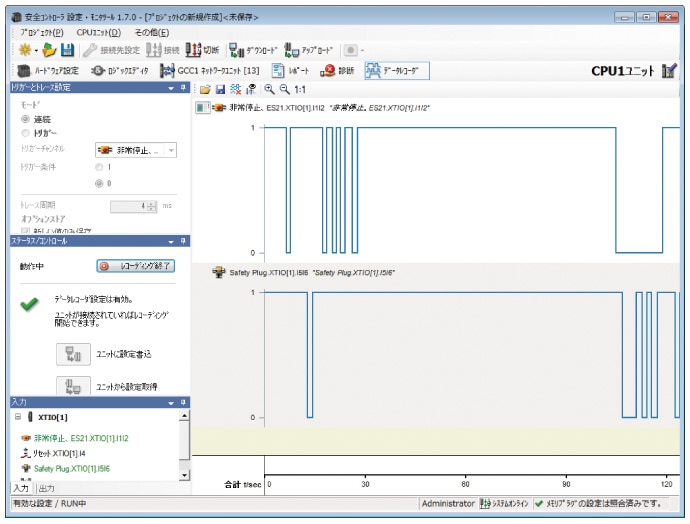Open the CPUユニット menu
The width and height of the screenshot is (690, 524).
(98, 32)
